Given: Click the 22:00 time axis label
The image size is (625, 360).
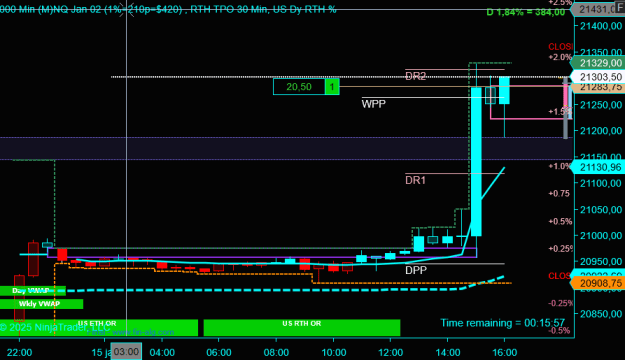Looking at the screenshot, I should (x=20, y=352).
